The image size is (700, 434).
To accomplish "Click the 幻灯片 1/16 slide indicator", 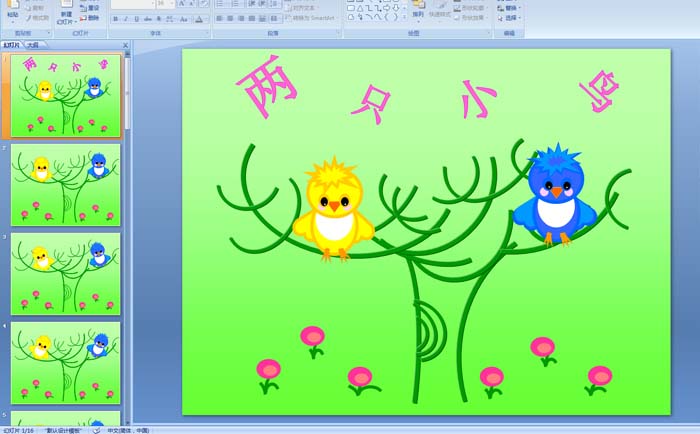I will [x=18, y=430].
